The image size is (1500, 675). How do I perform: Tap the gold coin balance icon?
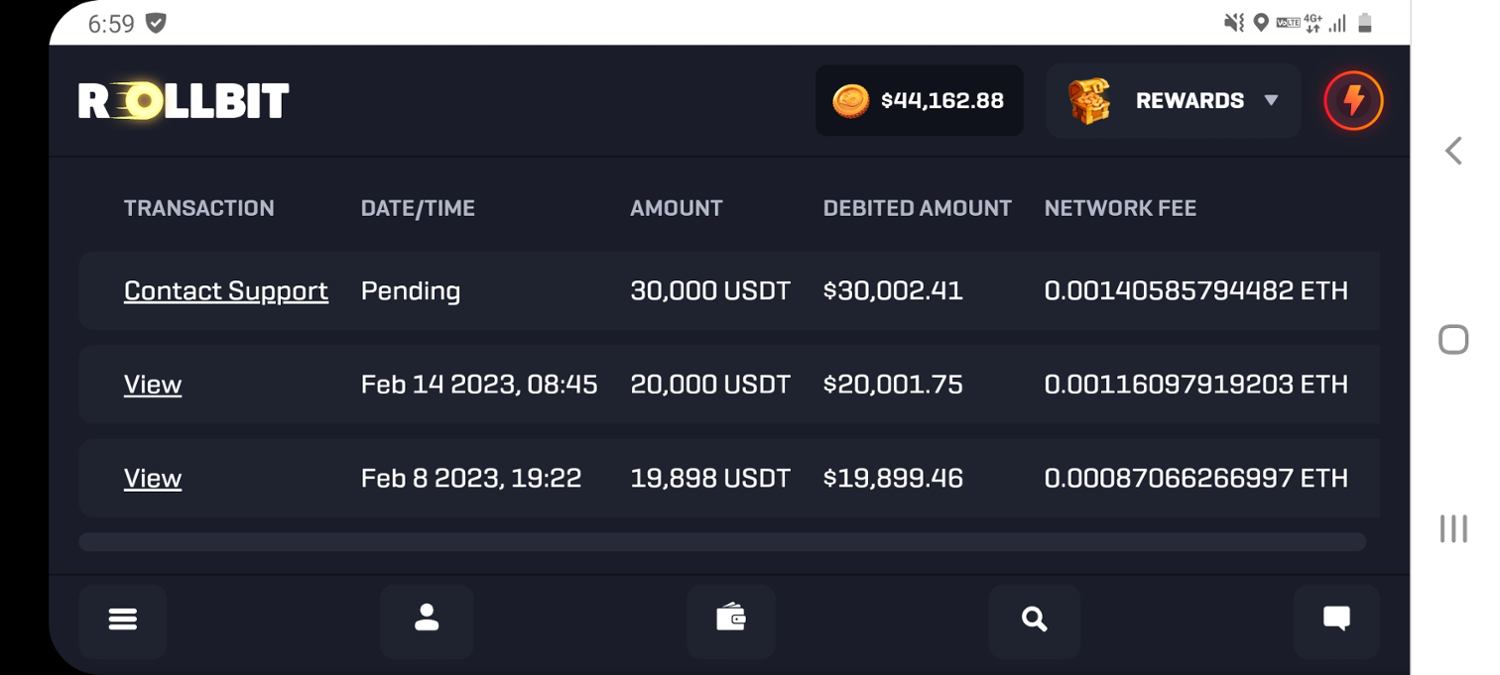[x=851, y=101]
